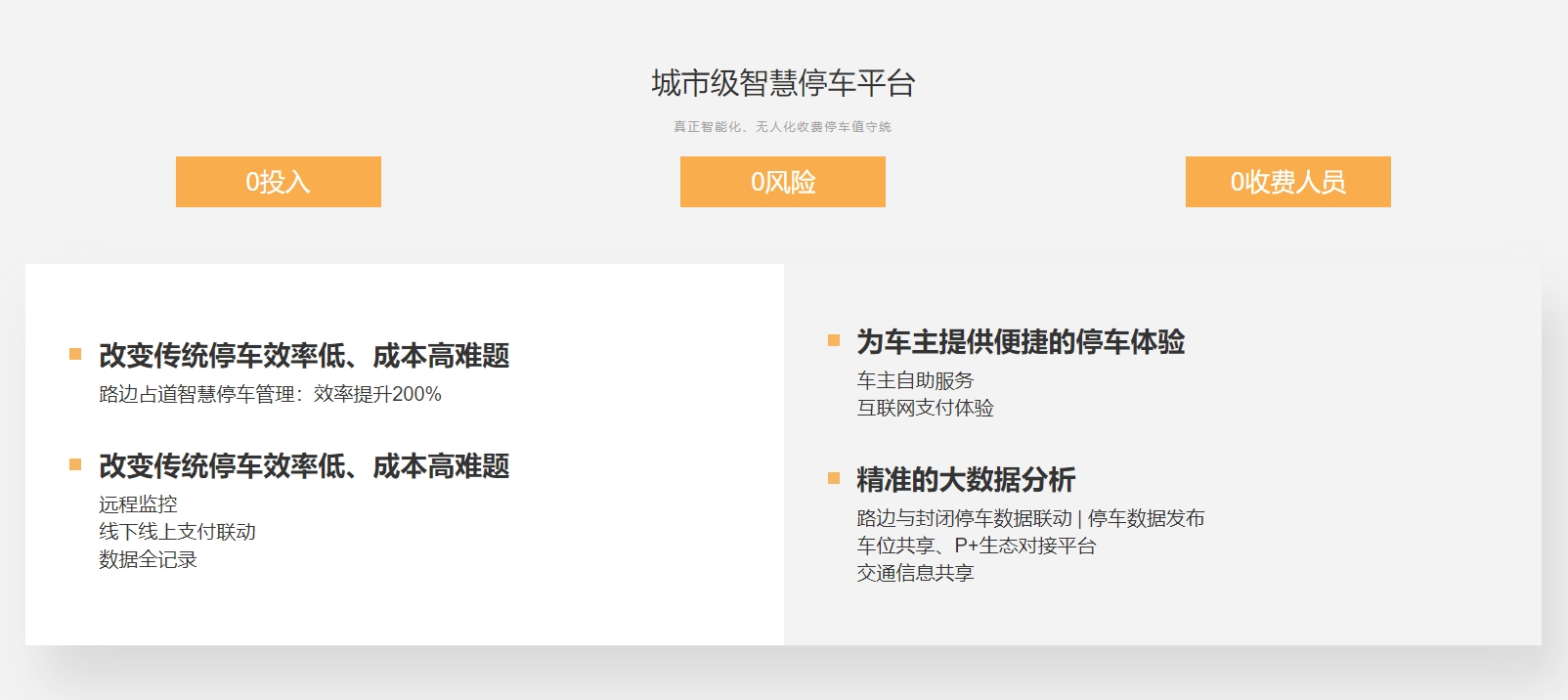Viewport: 1568px width, 700px height.
Task: Click orange bullet of heading above 路边占道智慧停车管理
Action: click(x=75, y=355)
